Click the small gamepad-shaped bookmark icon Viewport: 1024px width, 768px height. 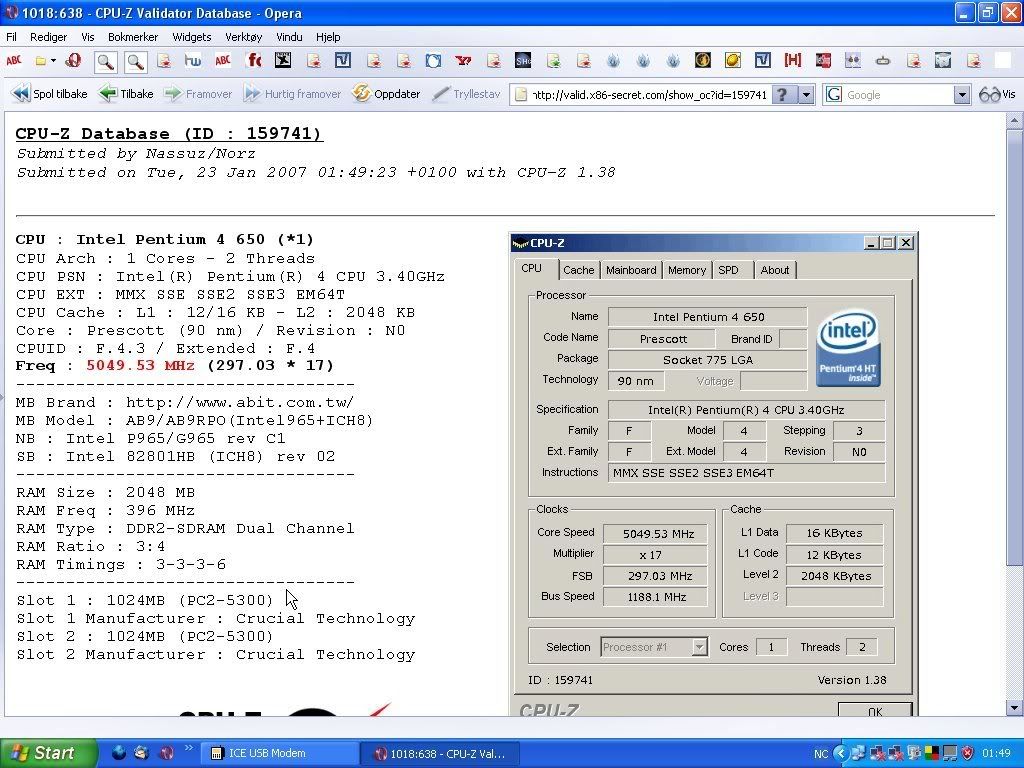coord(883,61)
